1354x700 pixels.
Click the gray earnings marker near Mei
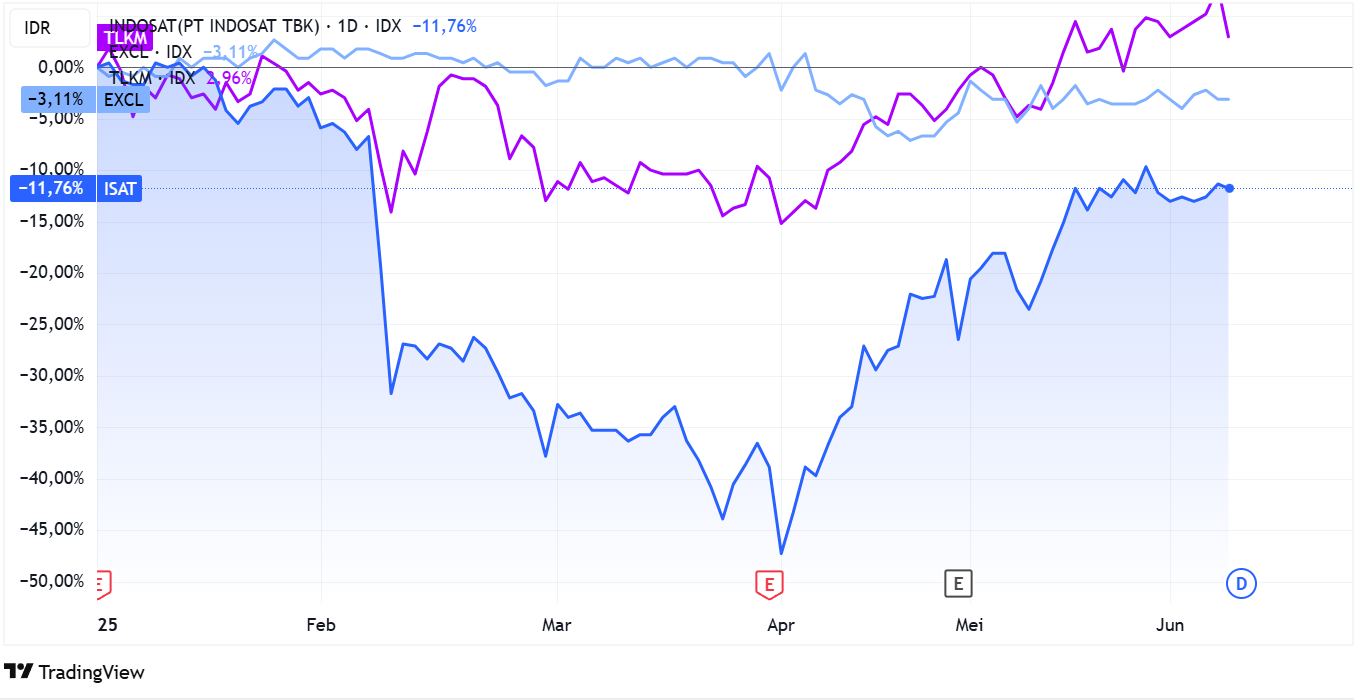pyautogui.click(x=958, y=583)
